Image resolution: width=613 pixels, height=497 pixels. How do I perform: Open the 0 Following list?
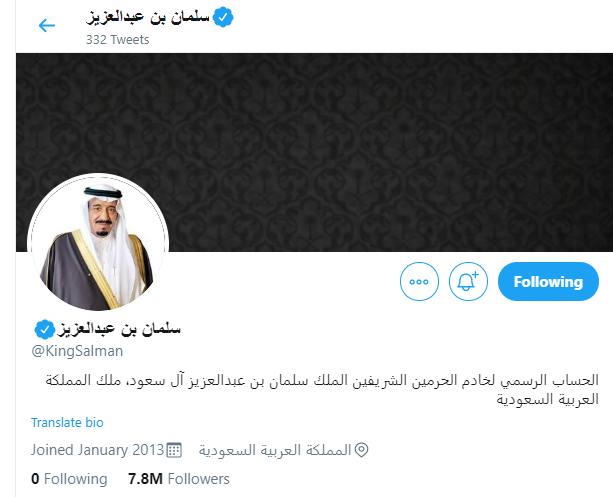pos(69,479)
